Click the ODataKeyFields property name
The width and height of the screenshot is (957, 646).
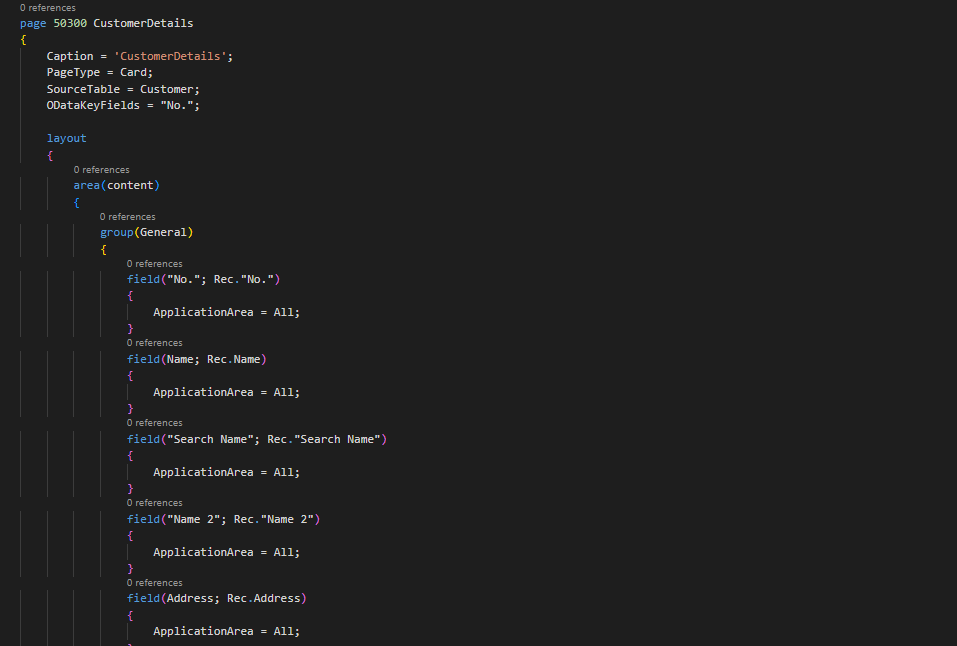coord(93,105)
